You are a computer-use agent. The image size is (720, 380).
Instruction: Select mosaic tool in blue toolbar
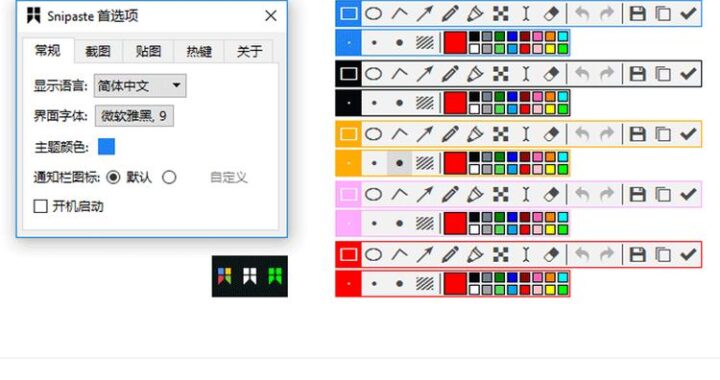(501, 13)
